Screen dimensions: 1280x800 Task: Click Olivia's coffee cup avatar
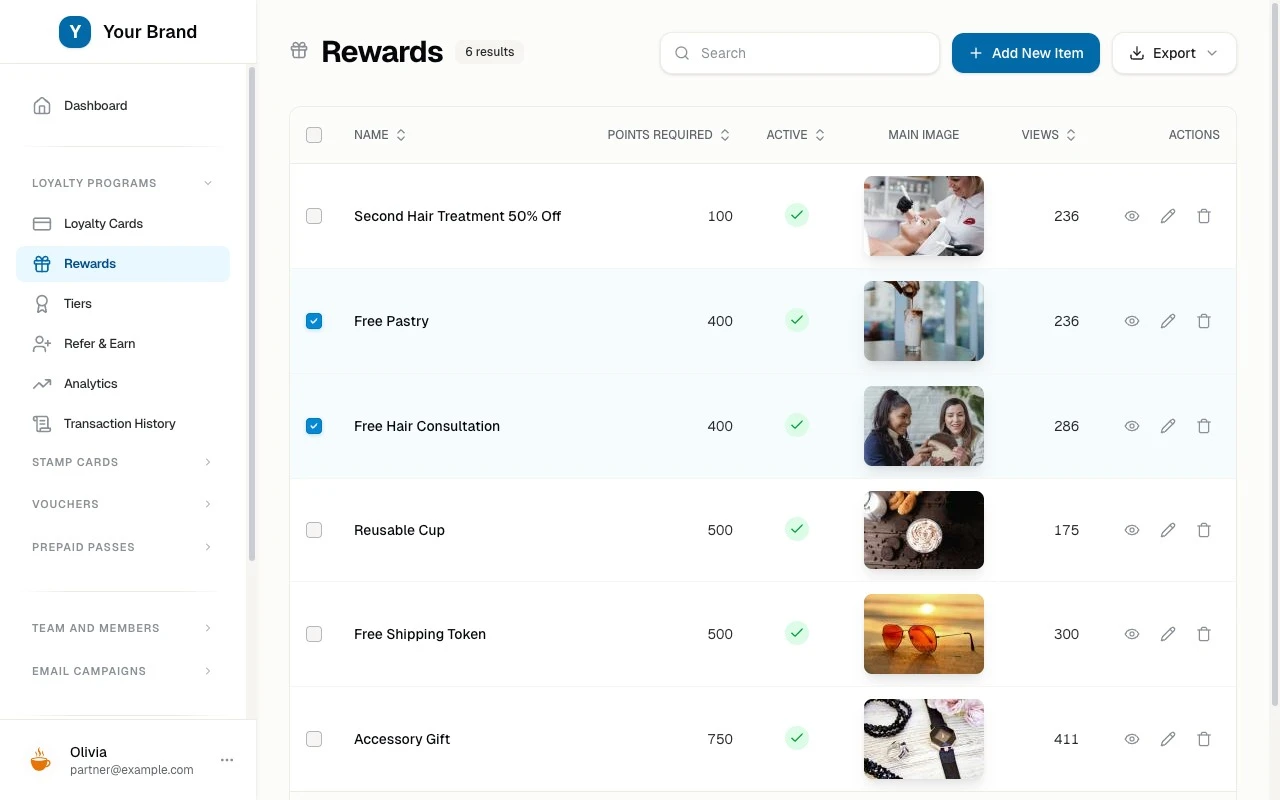coord(40,760)
